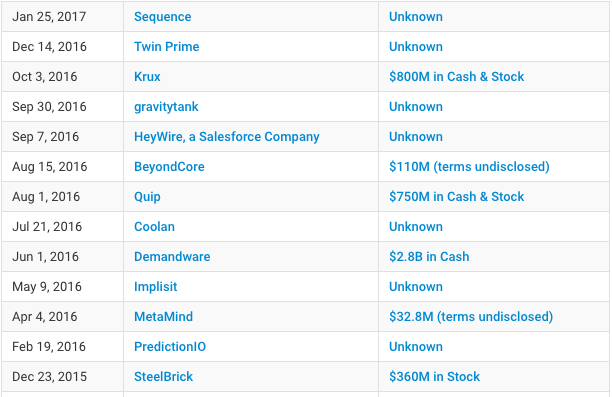Open the gravitytank link
Image resolution: width=612 pixels, height=397 pixels.
[x=166, y=107]
